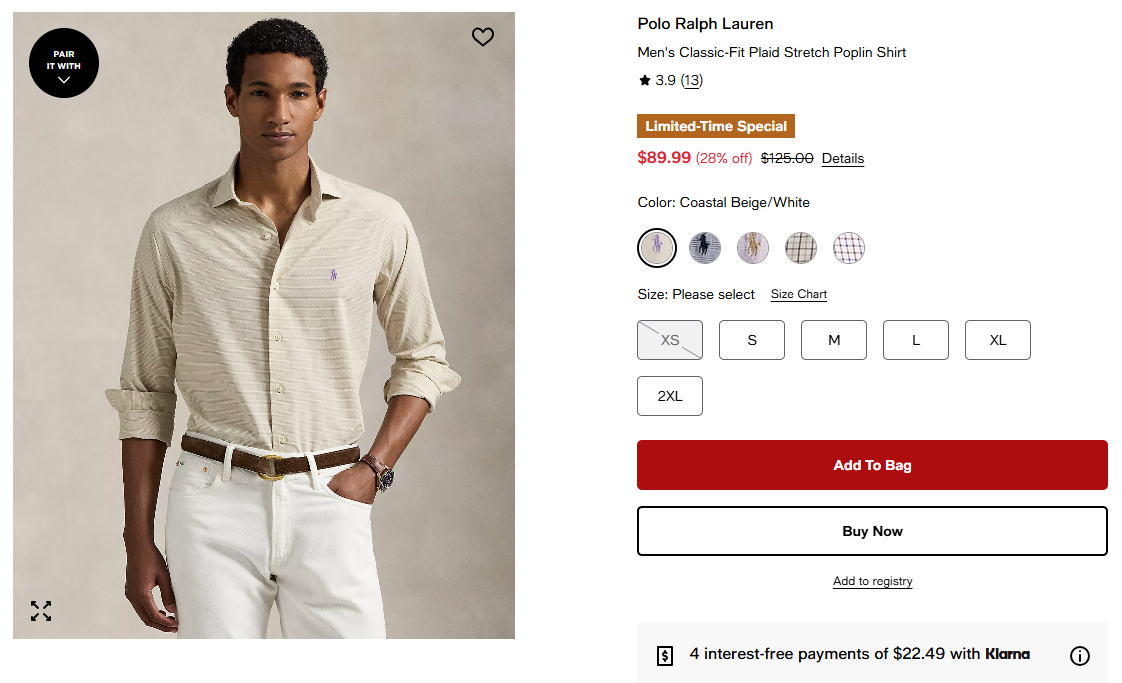
Task: Select size XL
Action: 998,340
